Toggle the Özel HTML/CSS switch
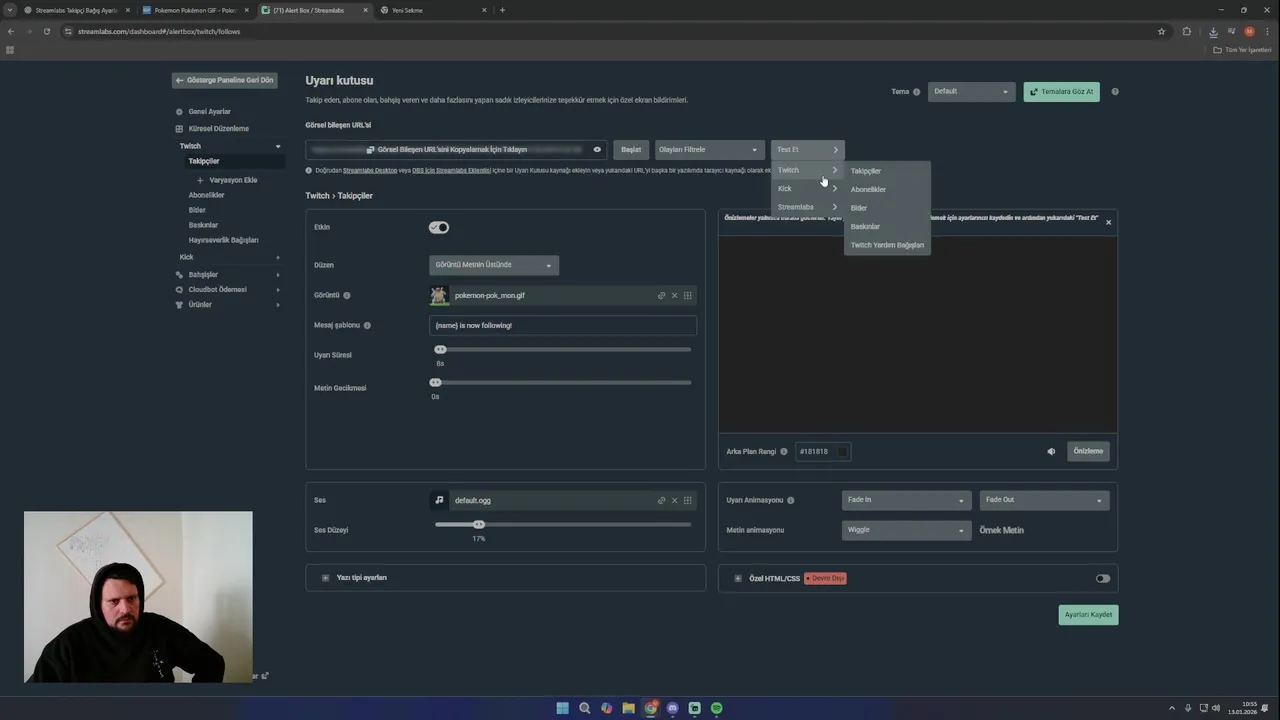The height and width of the screenshot is (720, 1280). coord(1102,579)
